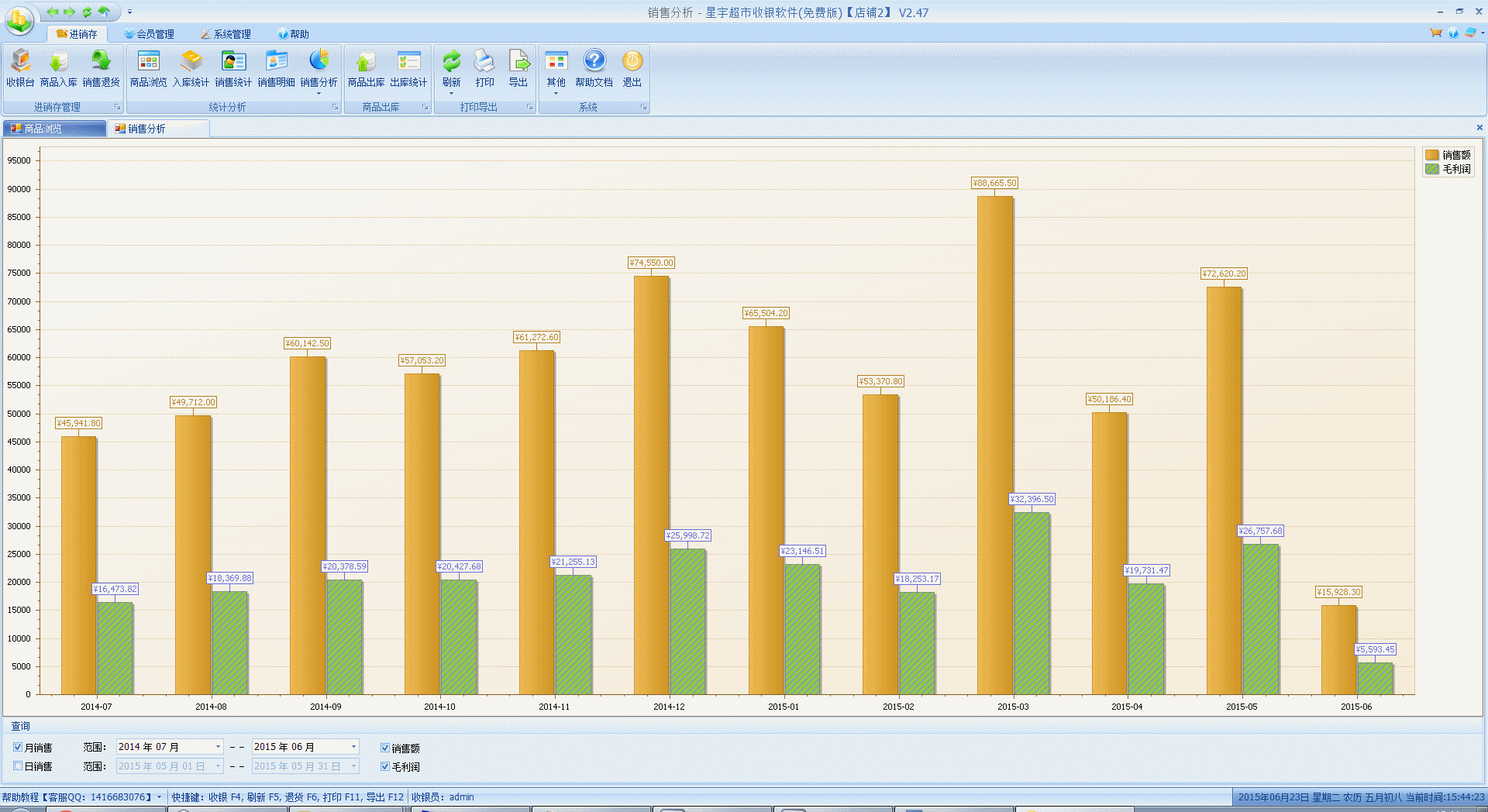
Task: Click the ¥5,593.45 profit label
Action: (1376, 649)
